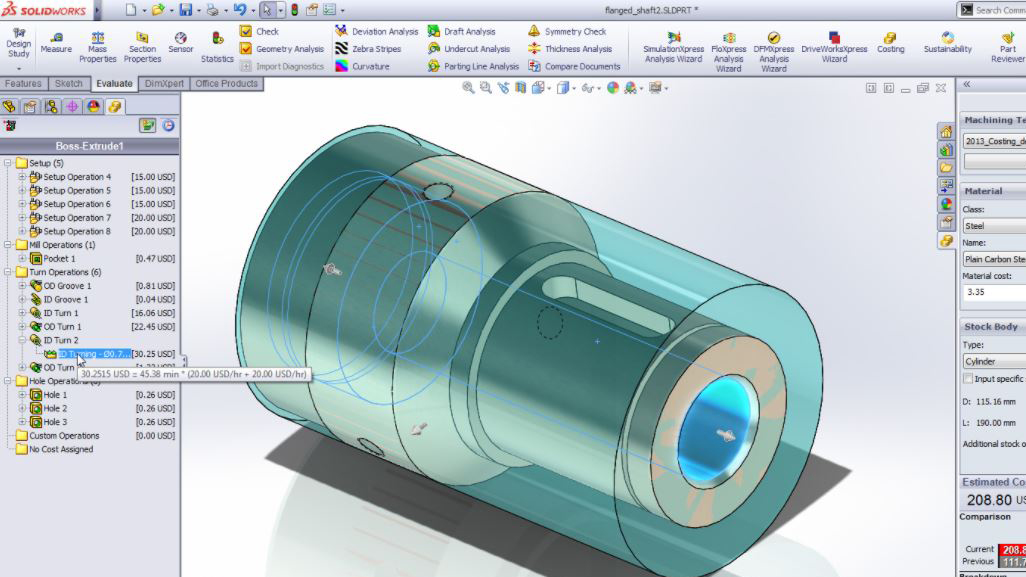Viewport: 1026px width, 577px height.
Task: Click the Material cost field 3.35
Action: pos(994,292)
